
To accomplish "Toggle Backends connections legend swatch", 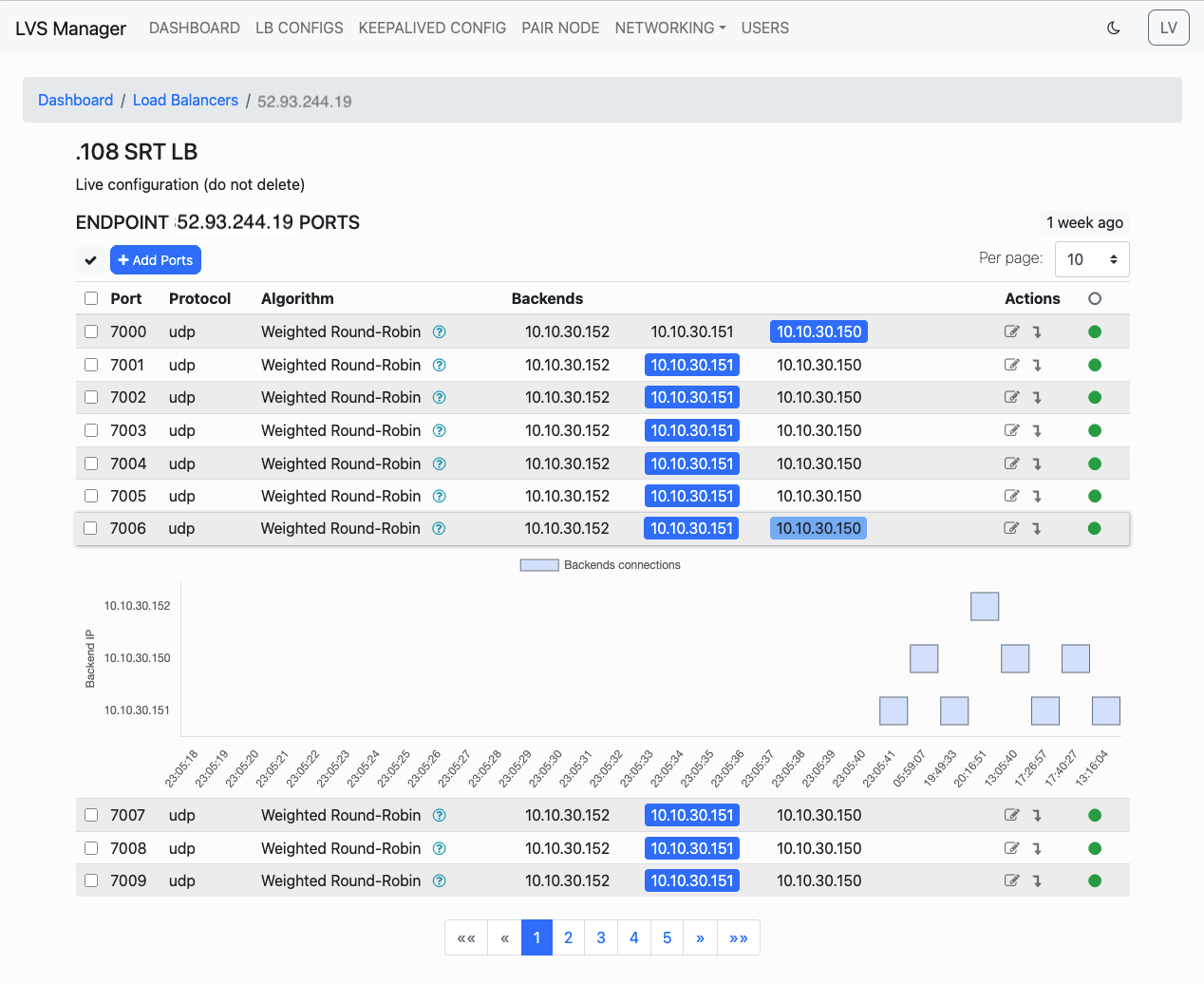I will click(539, 565).
